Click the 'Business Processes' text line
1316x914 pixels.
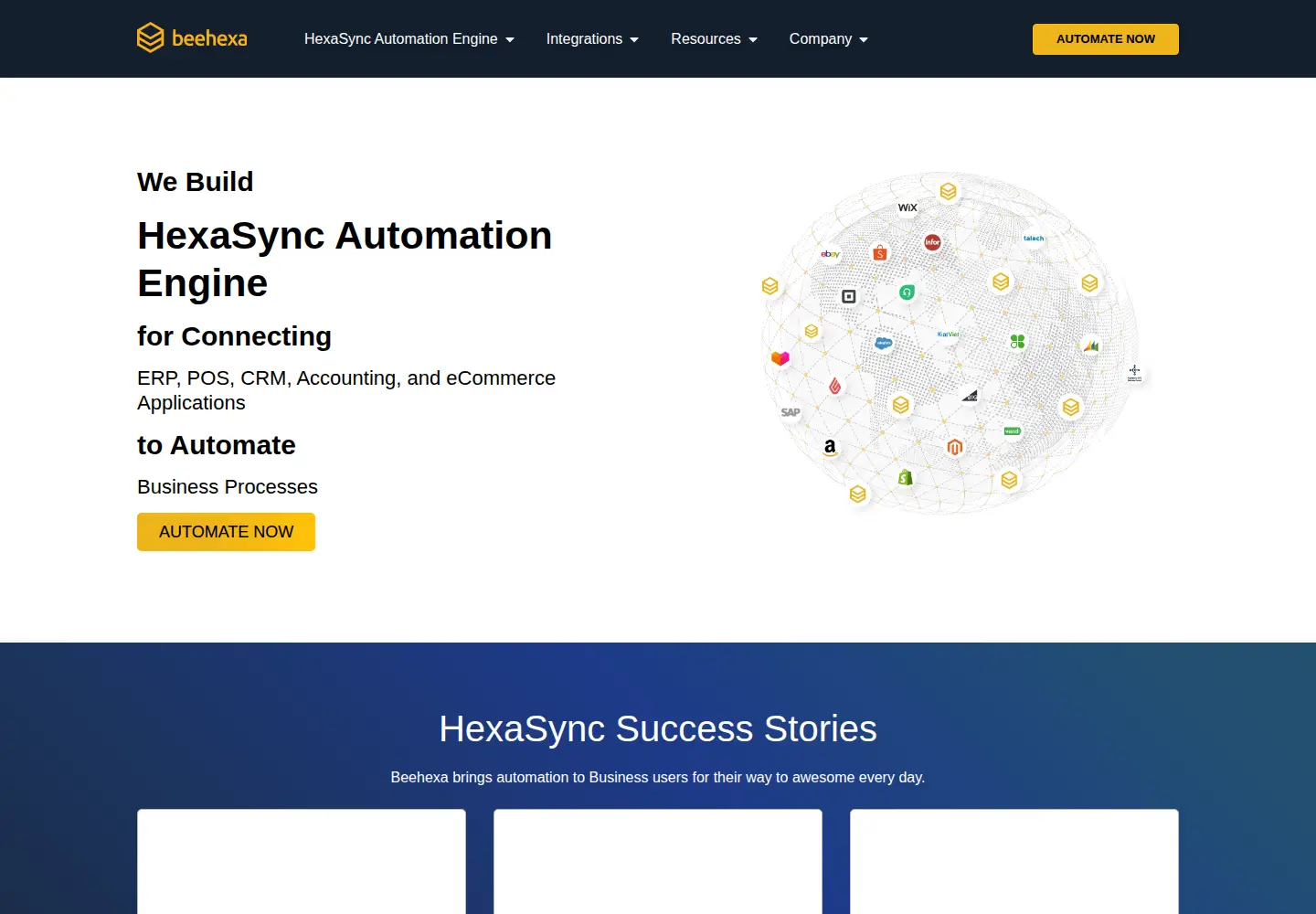pyautogui.click(x=228, y=487)
